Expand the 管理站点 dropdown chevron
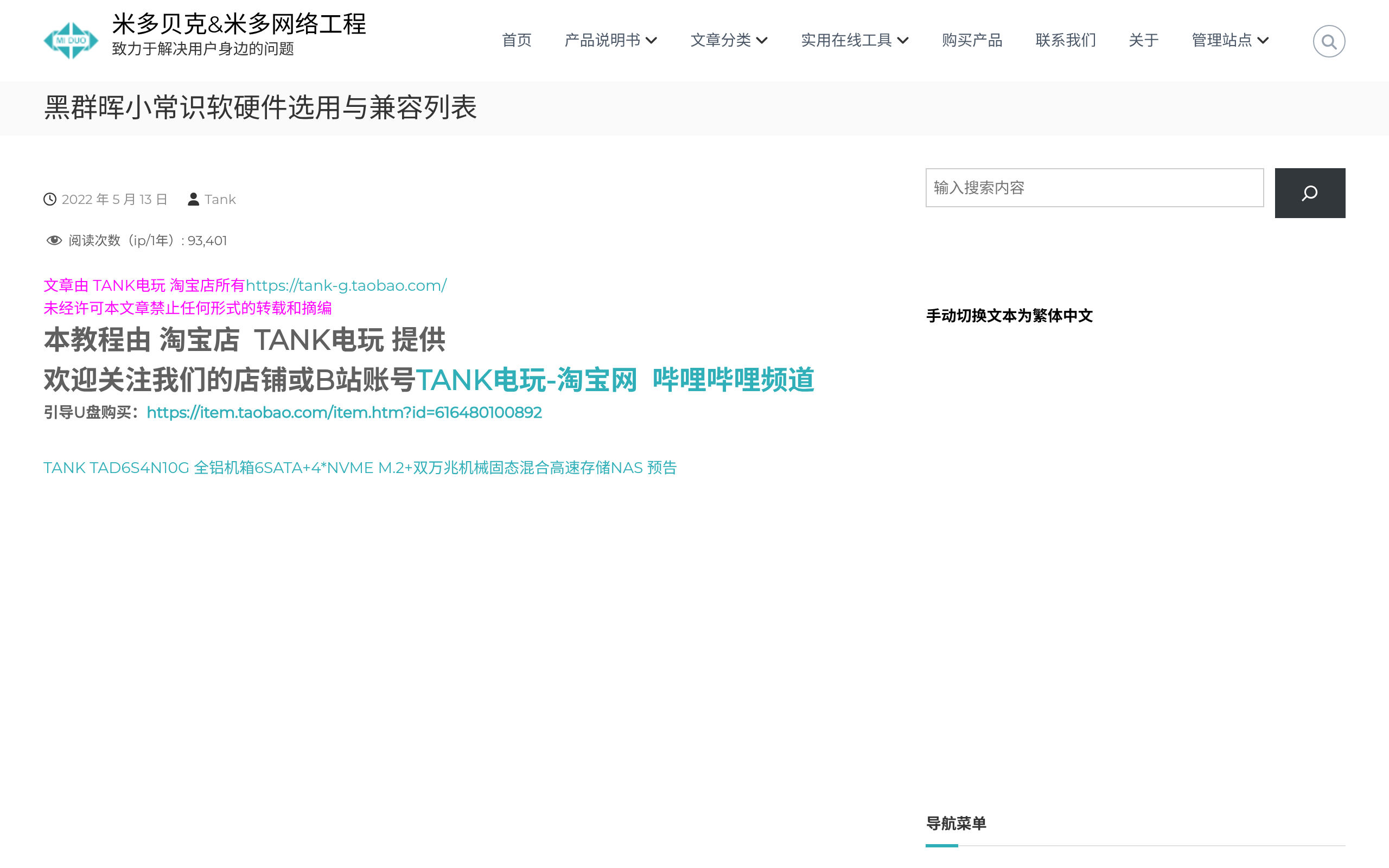Screen dimensions: 1389x868 click(1263, 40)
